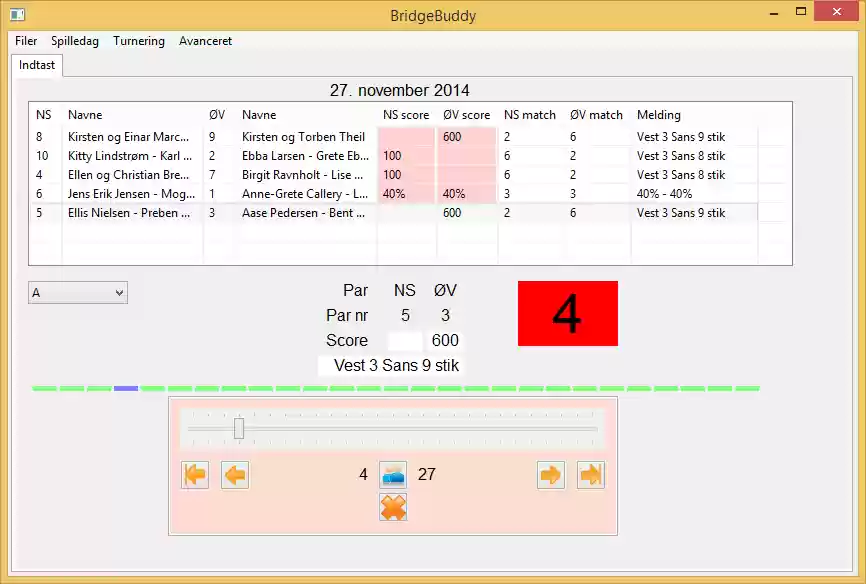Image resolution: width=866 pixels, height=584 pixels.
Task: Go back one board using the previous arrow icon
Action: pyautogui.click(x=235, y=475)
